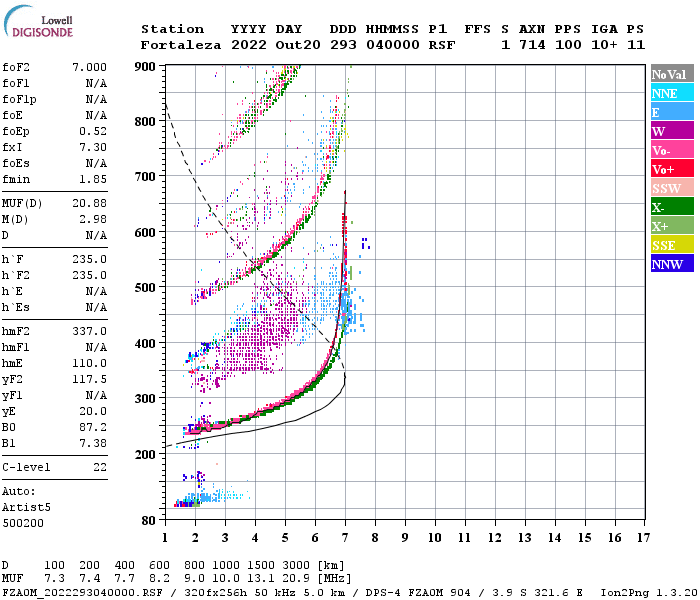Click the MUF 13.1 value for 1500 km
The image size is (700, 600).
tap(261, 579)
